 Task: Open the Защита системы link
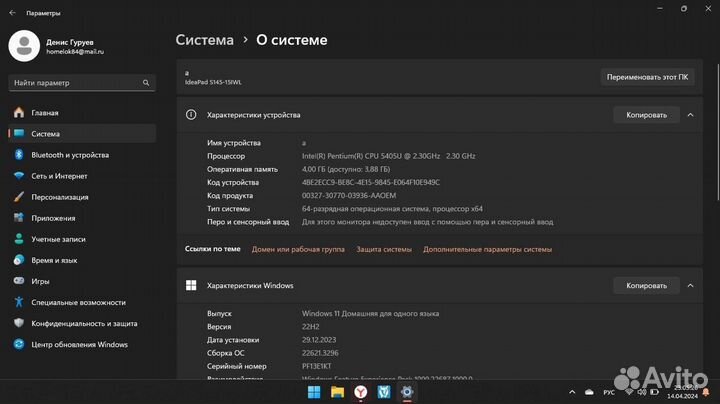[x=384, y=249]
